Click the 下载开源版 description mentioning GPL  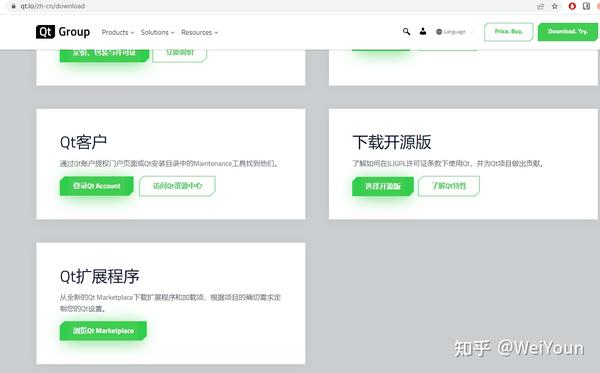point(448,164)
